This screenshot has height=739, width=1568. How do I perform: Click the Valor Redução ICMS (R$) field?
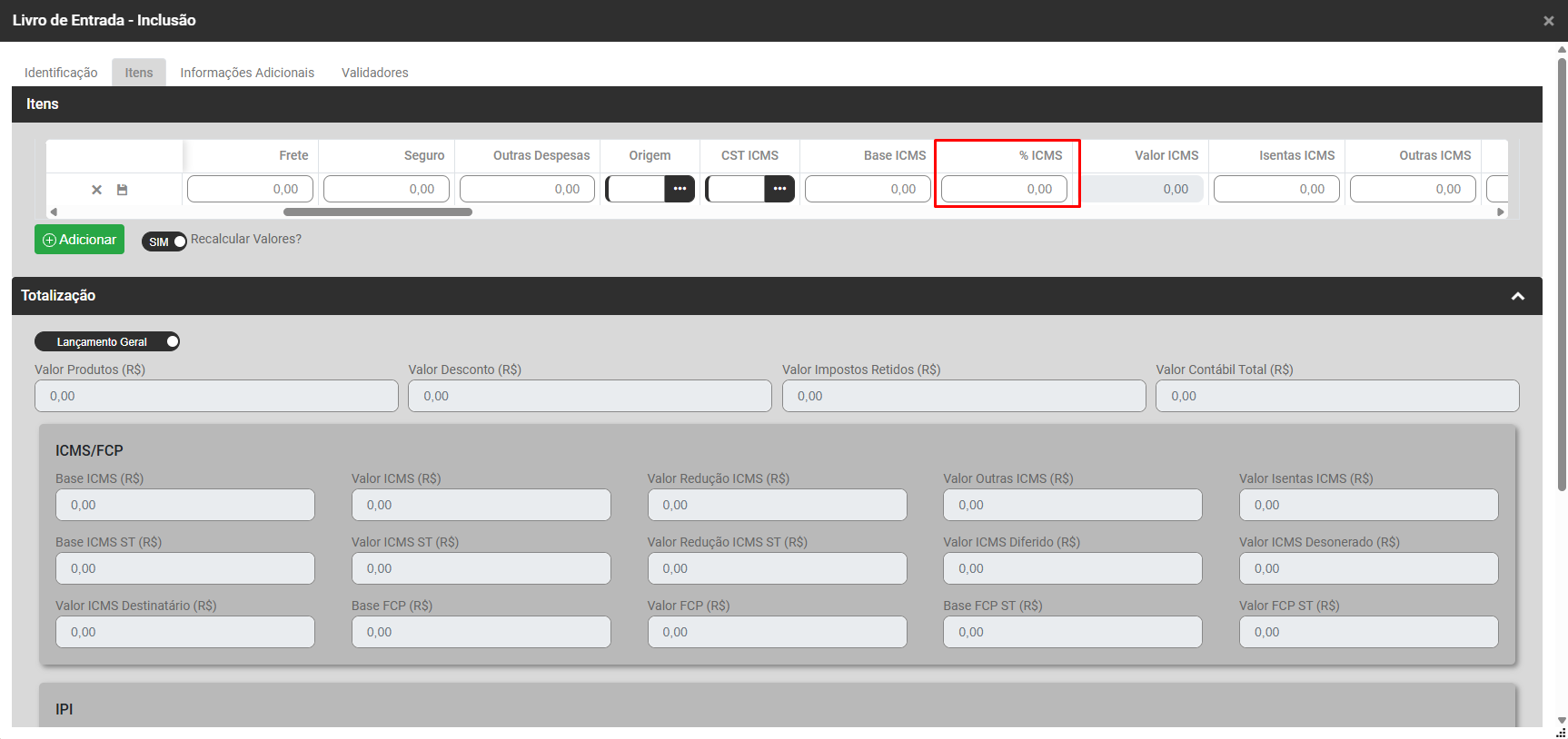tap(777, 505)
